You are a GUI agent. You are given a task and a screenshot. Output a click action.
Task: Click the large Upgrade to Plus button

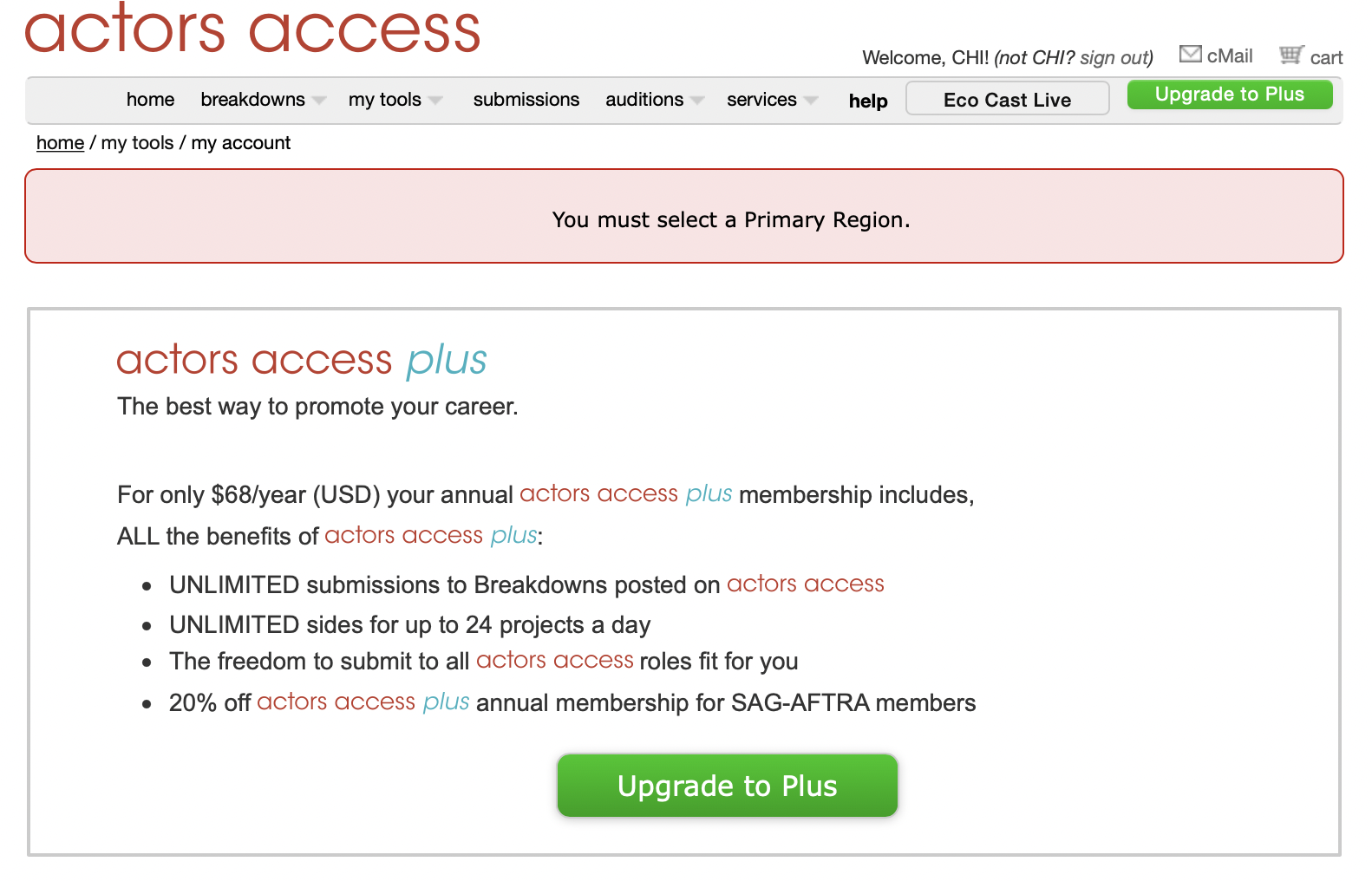(x=727, y=786)
